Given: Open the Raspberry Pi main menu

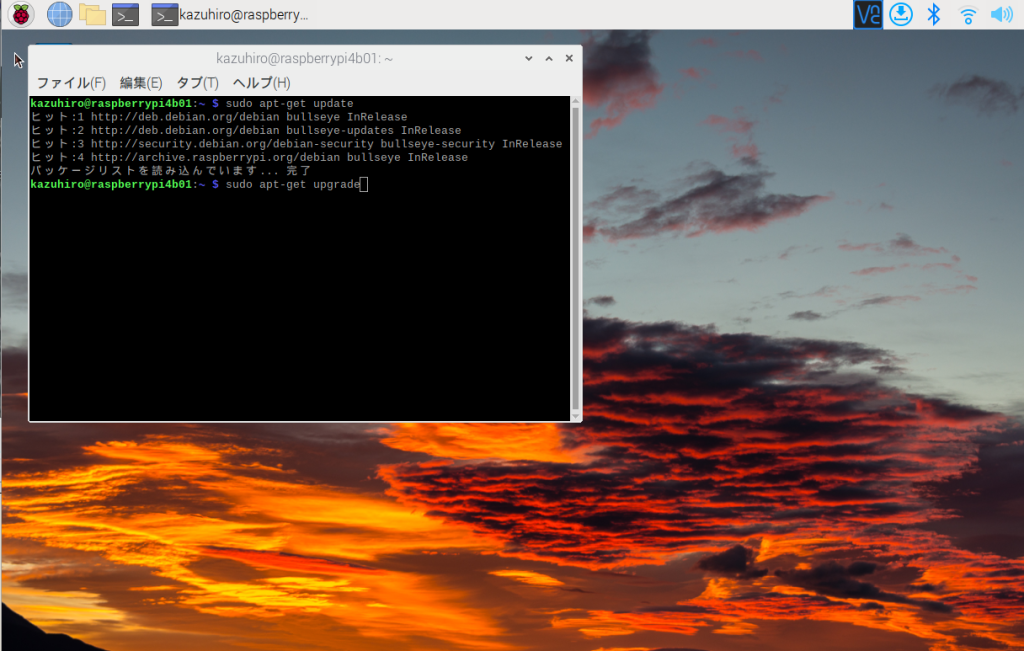Looking at the screenshot, I should coord(20,14).
